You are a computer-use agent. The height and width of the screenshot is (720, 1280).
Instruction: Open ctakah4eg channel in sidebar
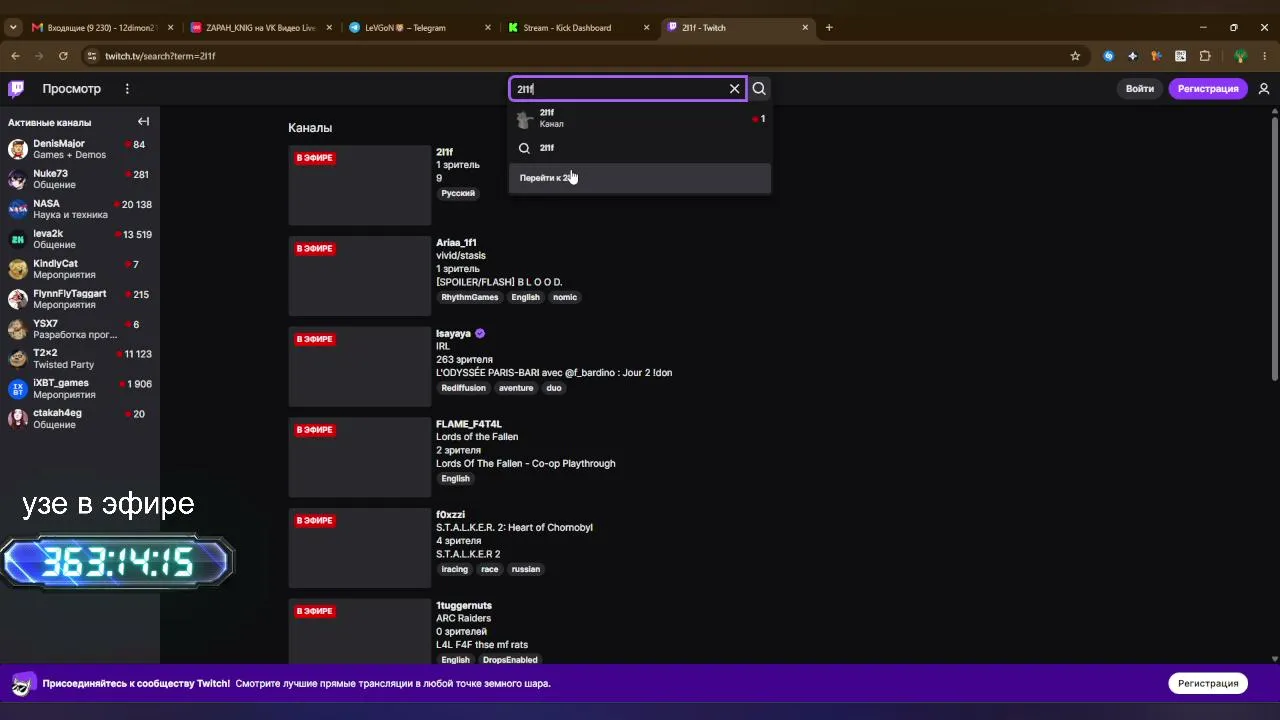80,419
